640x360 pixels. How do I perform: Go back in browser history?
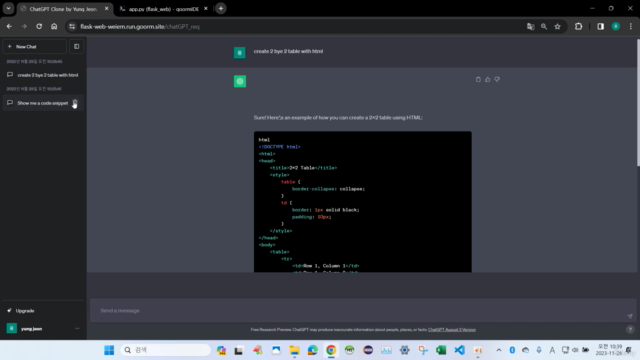9,27
